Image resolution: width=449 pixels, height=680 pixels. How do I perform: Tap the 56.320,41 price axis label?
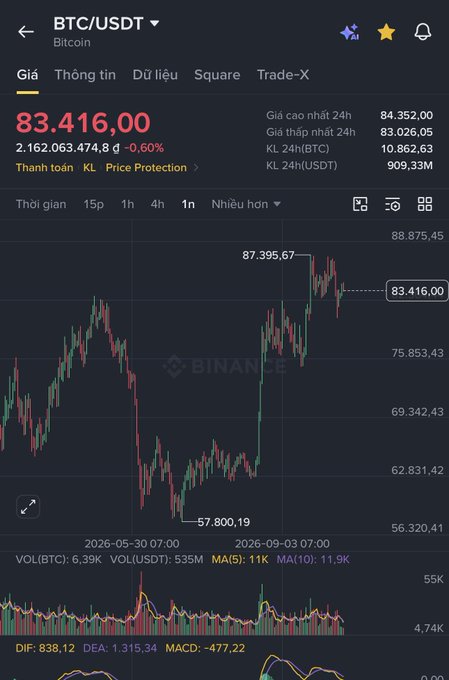coord(417,528)
